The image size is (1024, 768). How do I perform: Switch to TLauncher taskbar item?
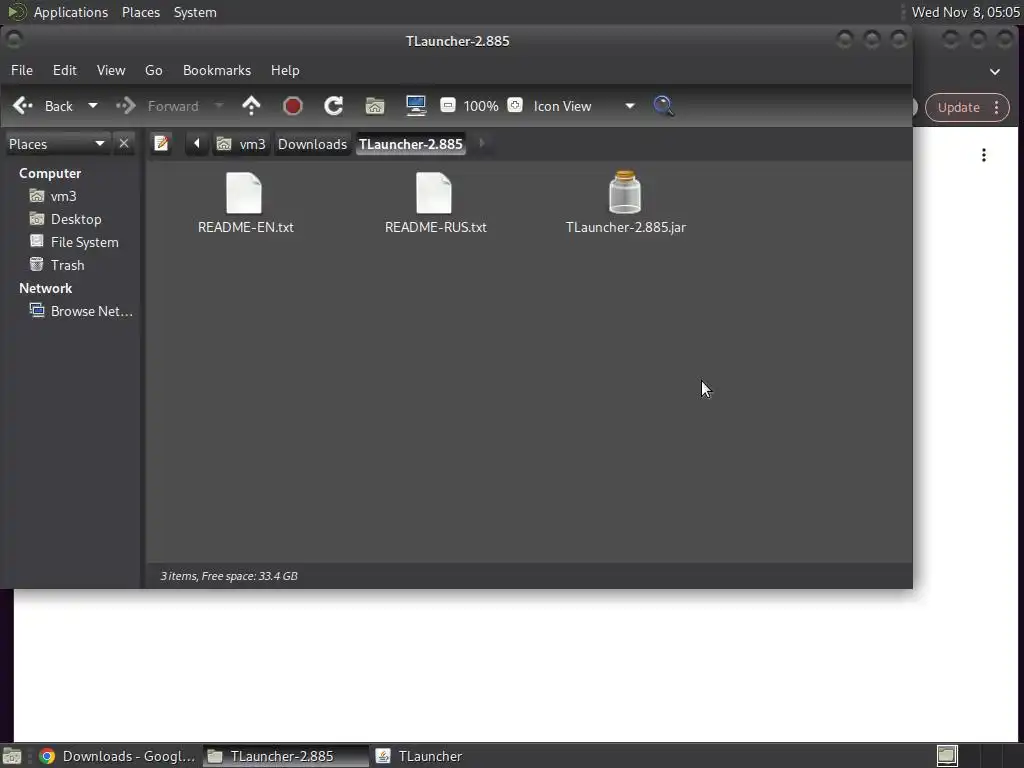(x=419, y=756)
